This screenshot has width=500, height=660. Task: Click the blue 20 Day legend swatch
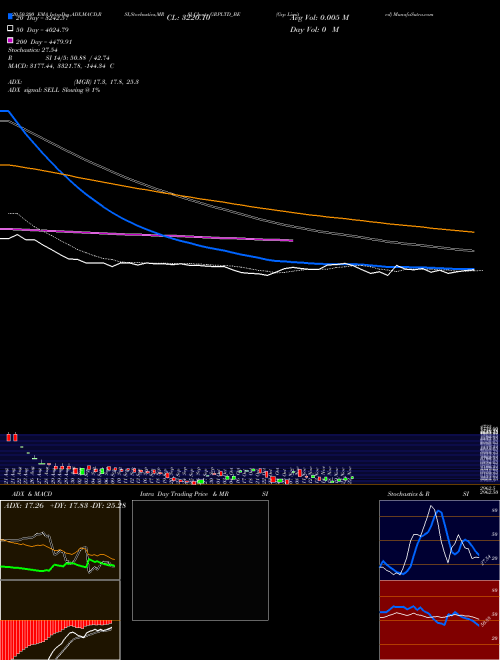pos(10,17)
